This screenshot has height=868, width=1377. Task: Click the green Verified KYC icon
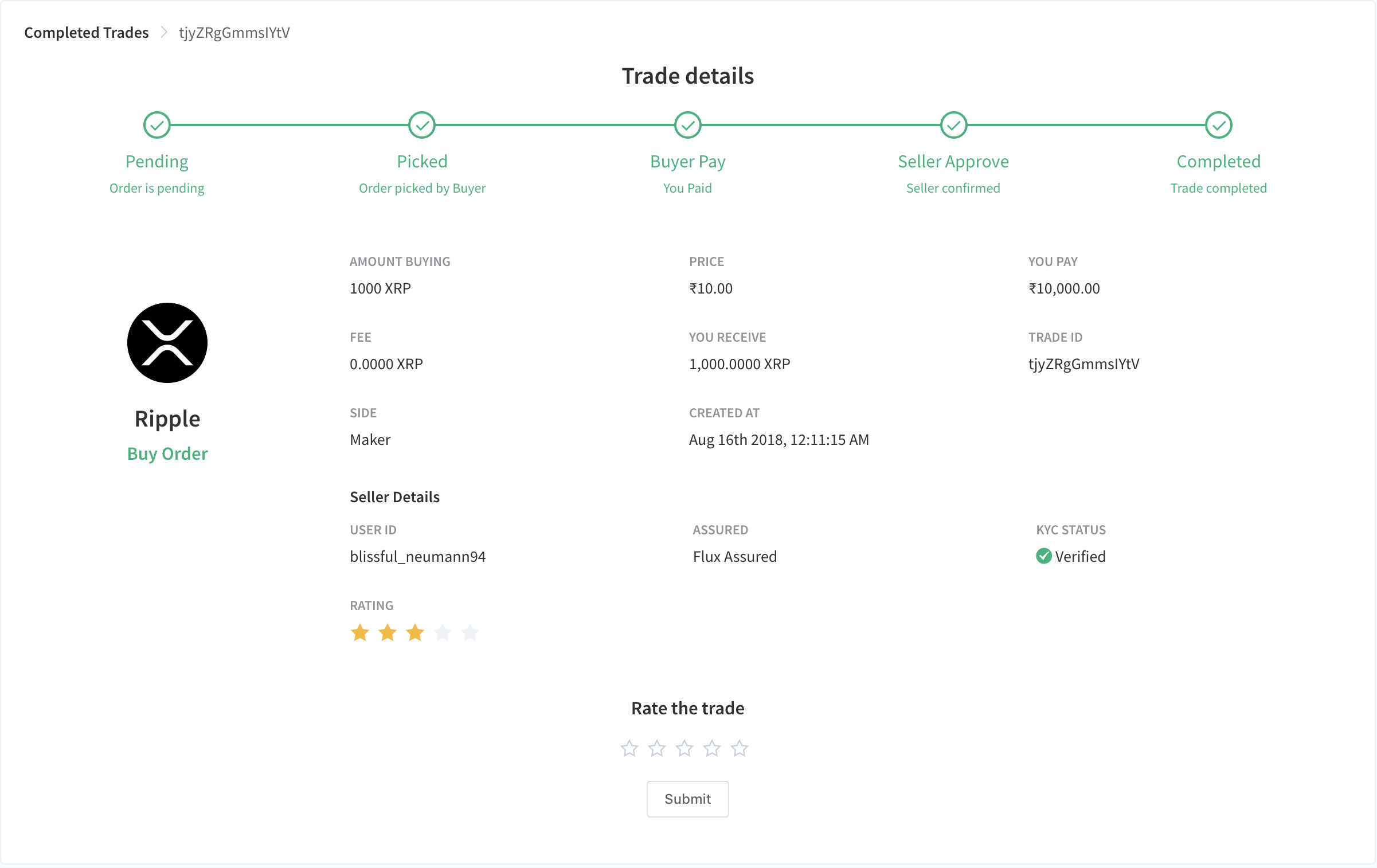tap(1043, 556)
